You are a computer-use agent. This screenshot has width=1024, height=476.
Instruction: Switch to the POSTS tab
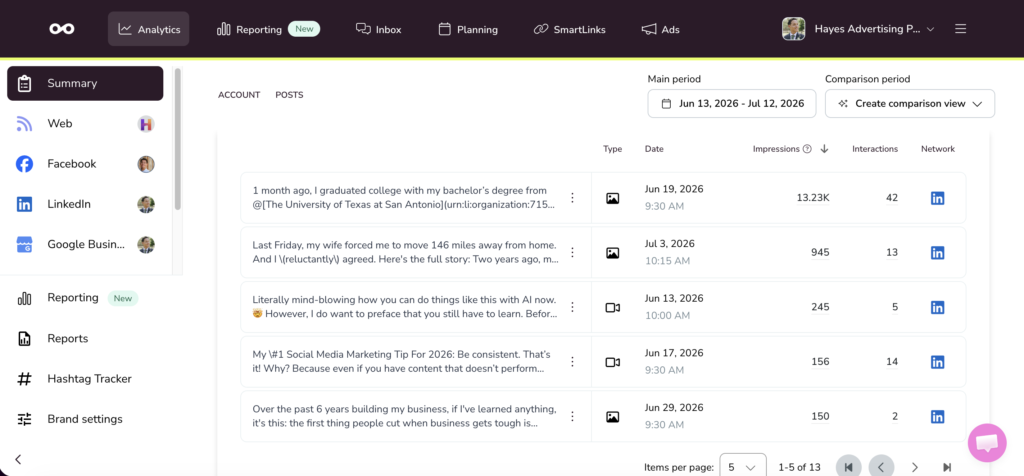tap(289, 95)
